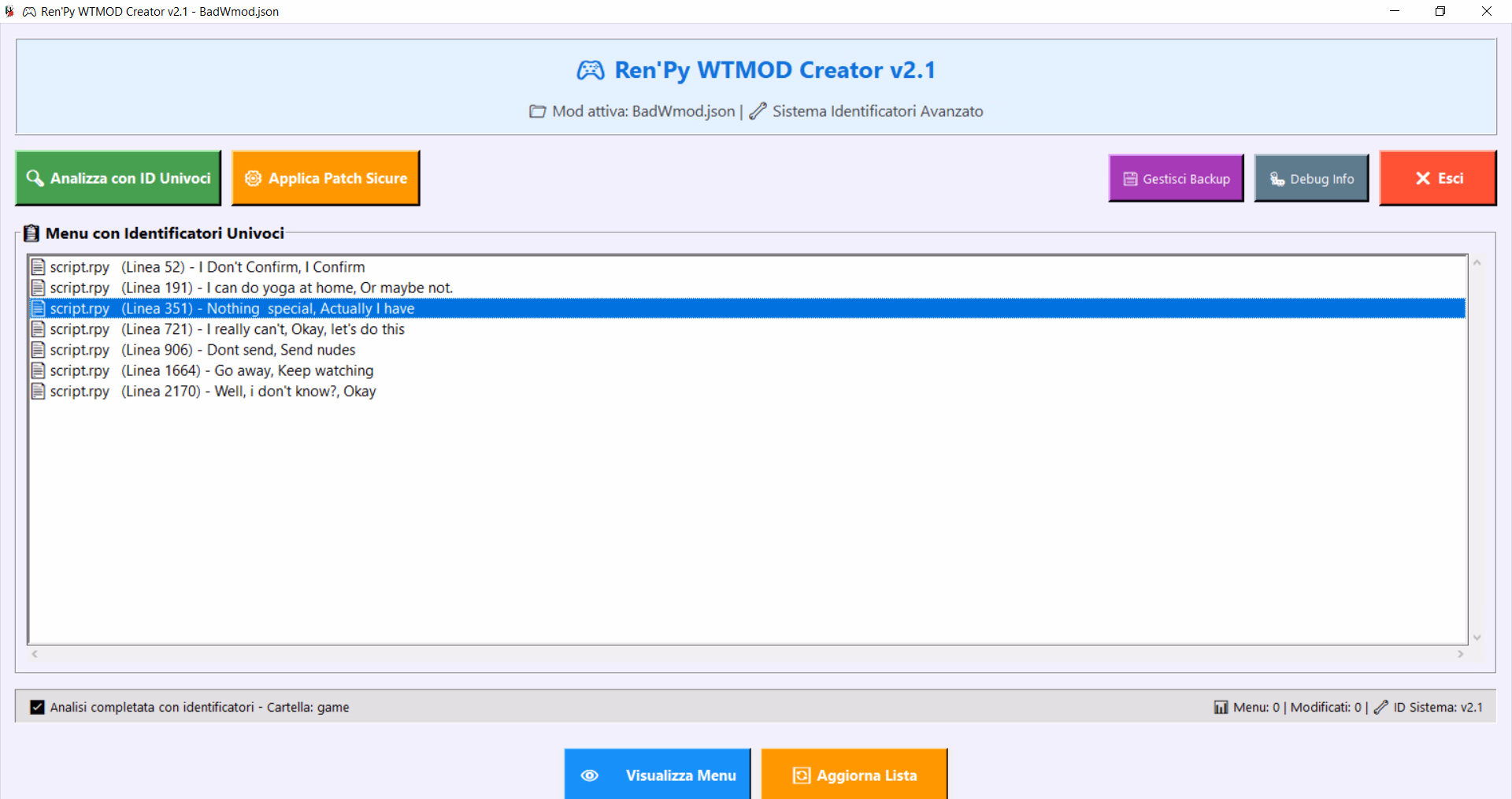Click the floppy icon on Gestisci Backup
The image size is (1512, 799).
pyautogui.click(x=1130, y=179)
